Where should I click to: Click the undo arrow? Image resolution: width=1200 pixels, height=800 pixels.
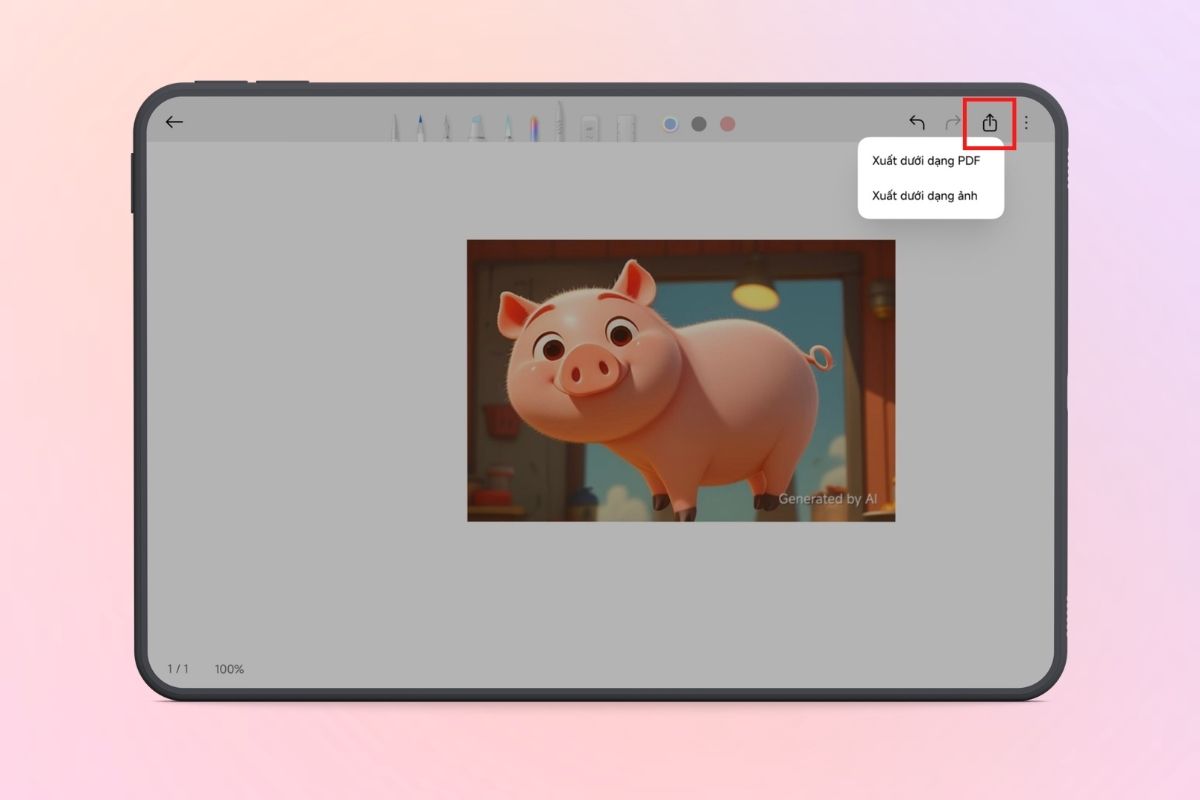click(x=917, y=121)
